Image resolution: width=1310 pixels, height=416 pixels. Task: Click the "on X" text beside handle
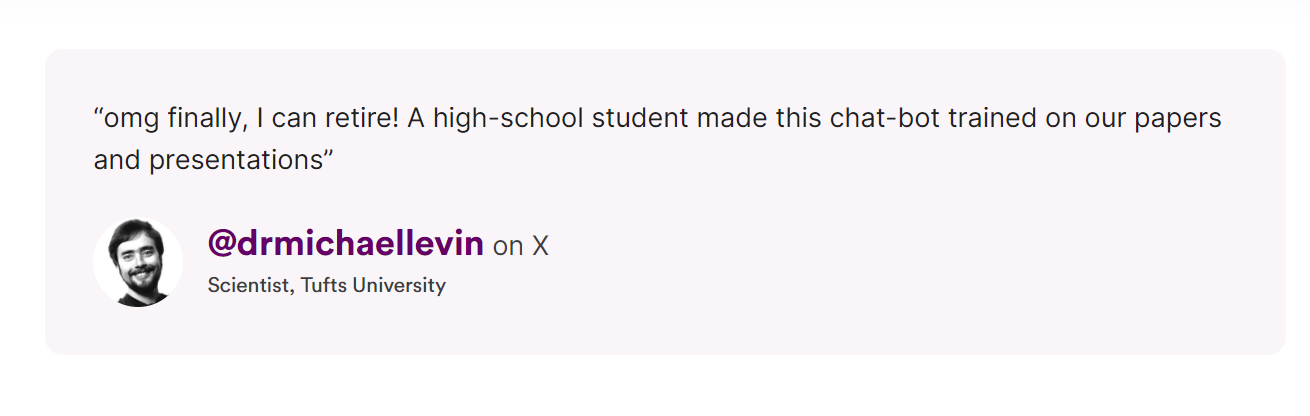520,245
